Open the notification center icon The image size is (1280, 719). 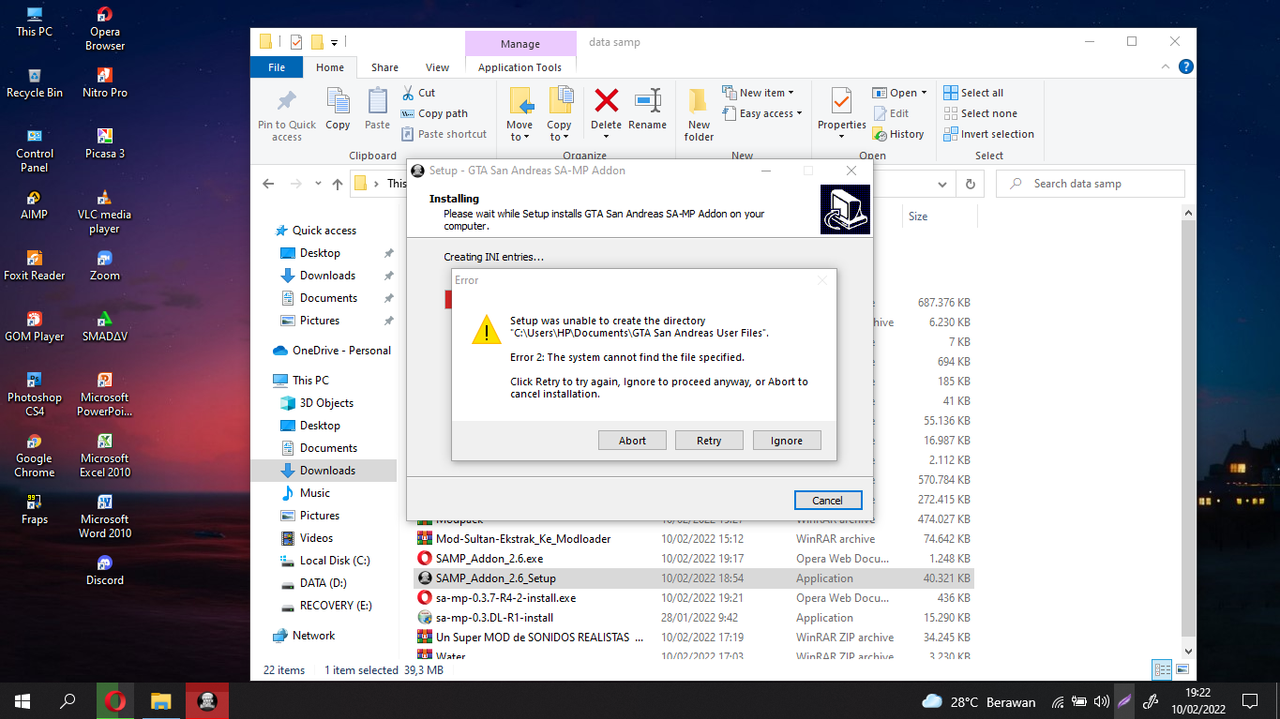(1249, 701)
